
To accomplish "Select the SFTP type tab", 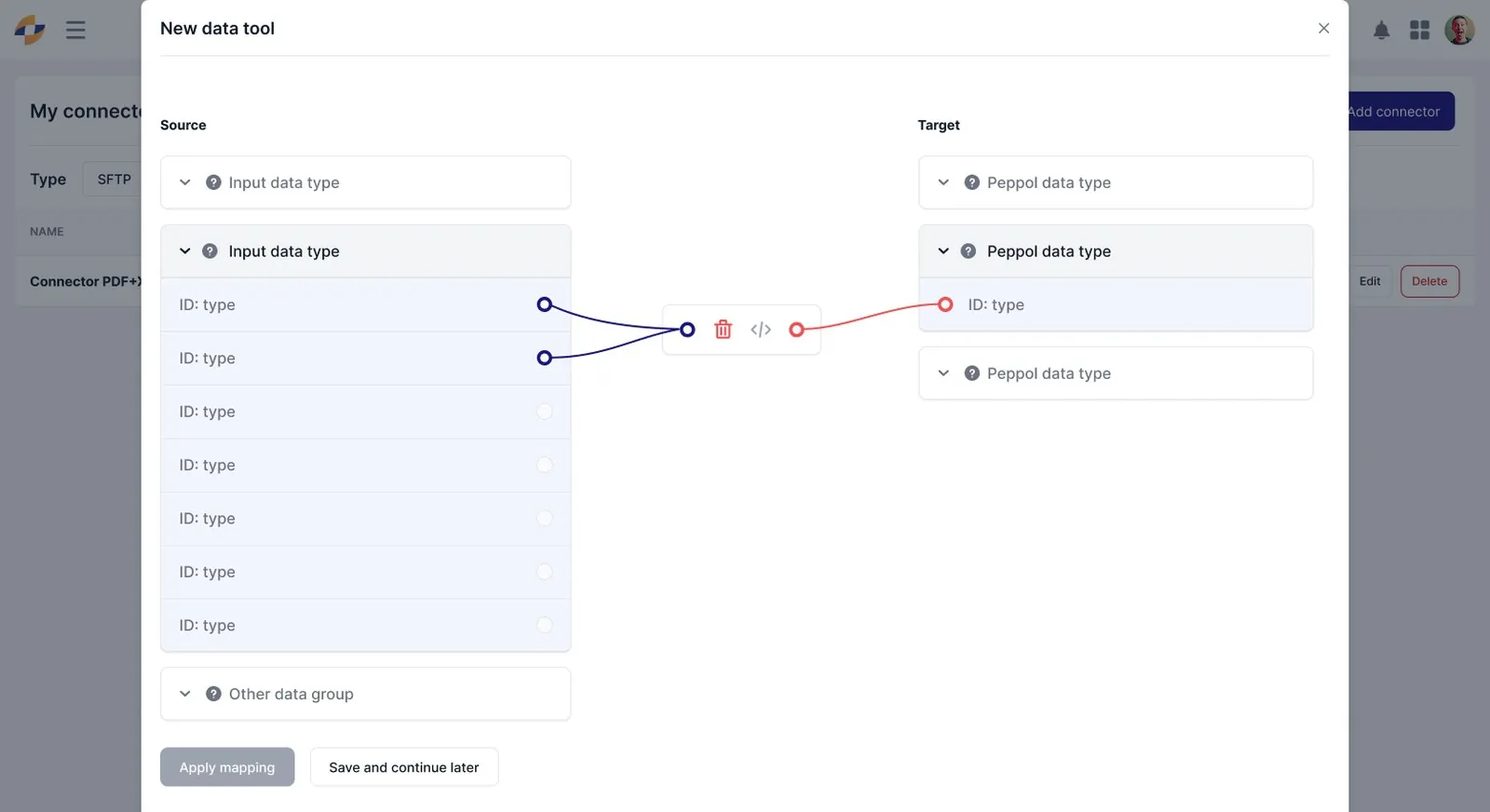I will click(x=114, y=179).
